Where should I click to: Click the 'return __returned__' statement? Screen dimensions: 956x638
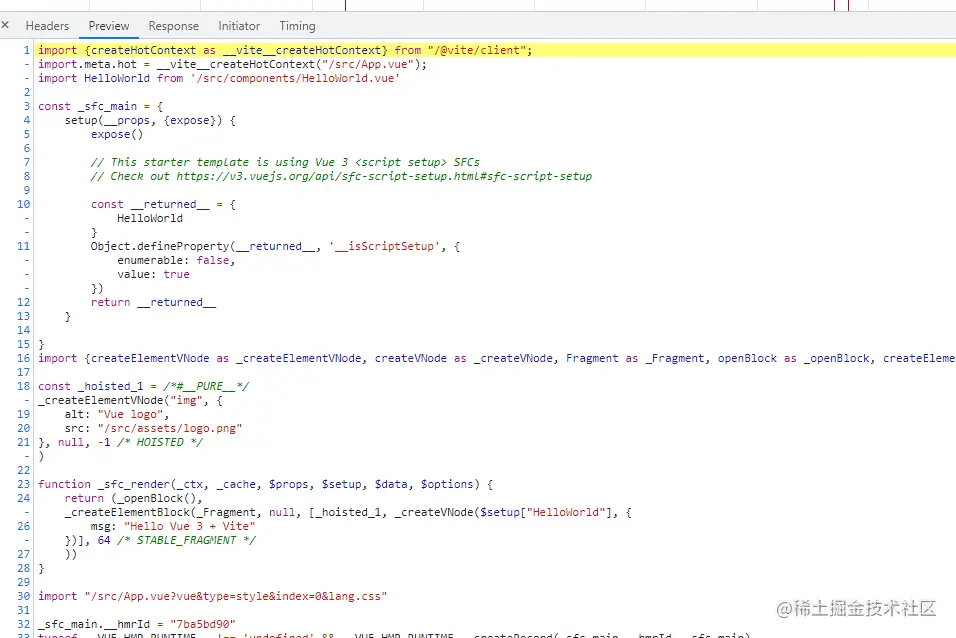pyautogui.click(x=153, y=303)
